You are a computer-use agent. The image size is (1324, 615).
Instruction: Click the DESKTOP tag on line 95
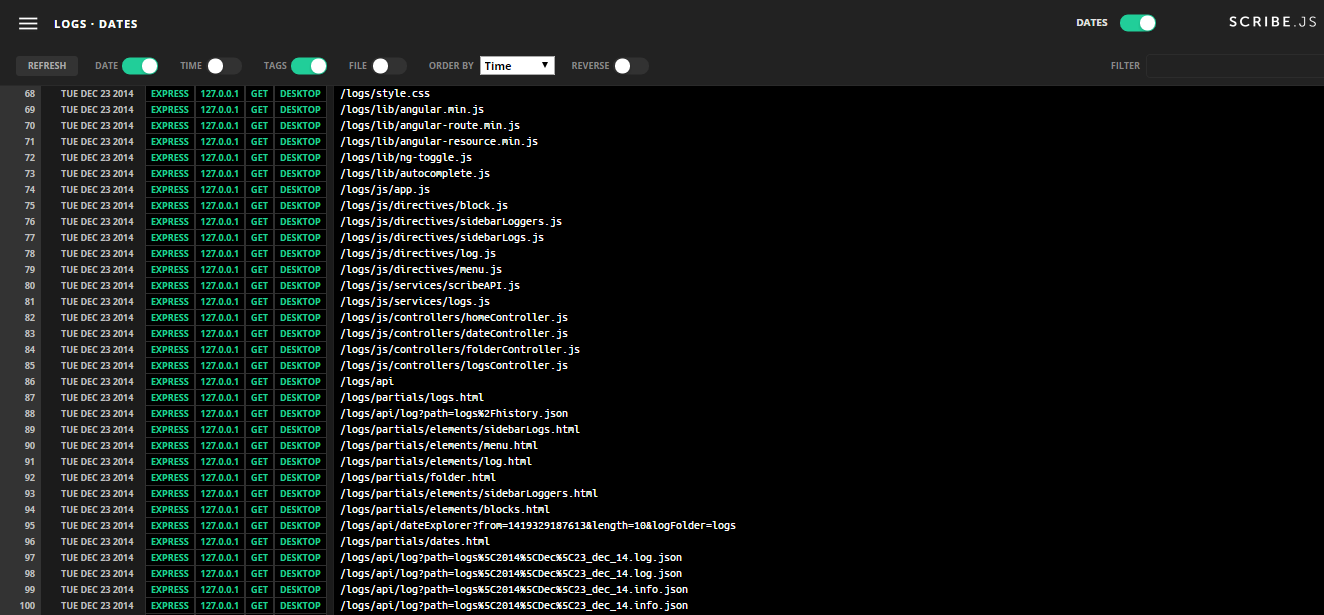(x=300, y=526)
